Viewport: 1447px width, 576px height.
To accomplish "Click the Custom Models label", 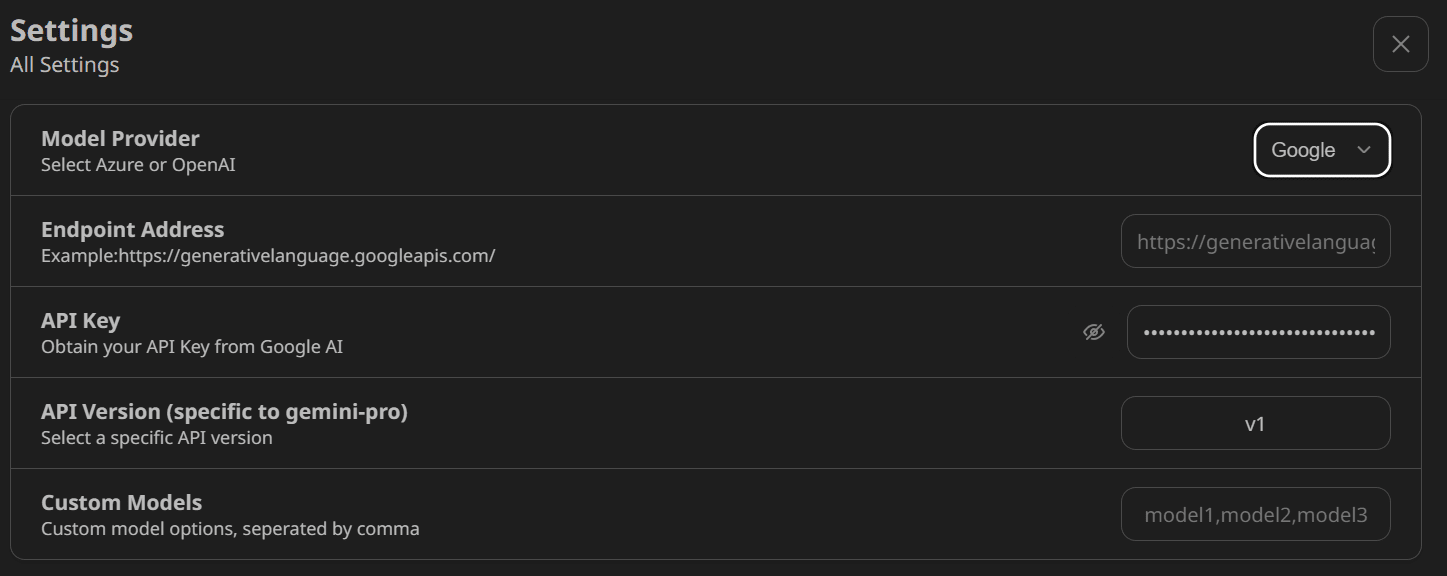I will tap(122, 503).
